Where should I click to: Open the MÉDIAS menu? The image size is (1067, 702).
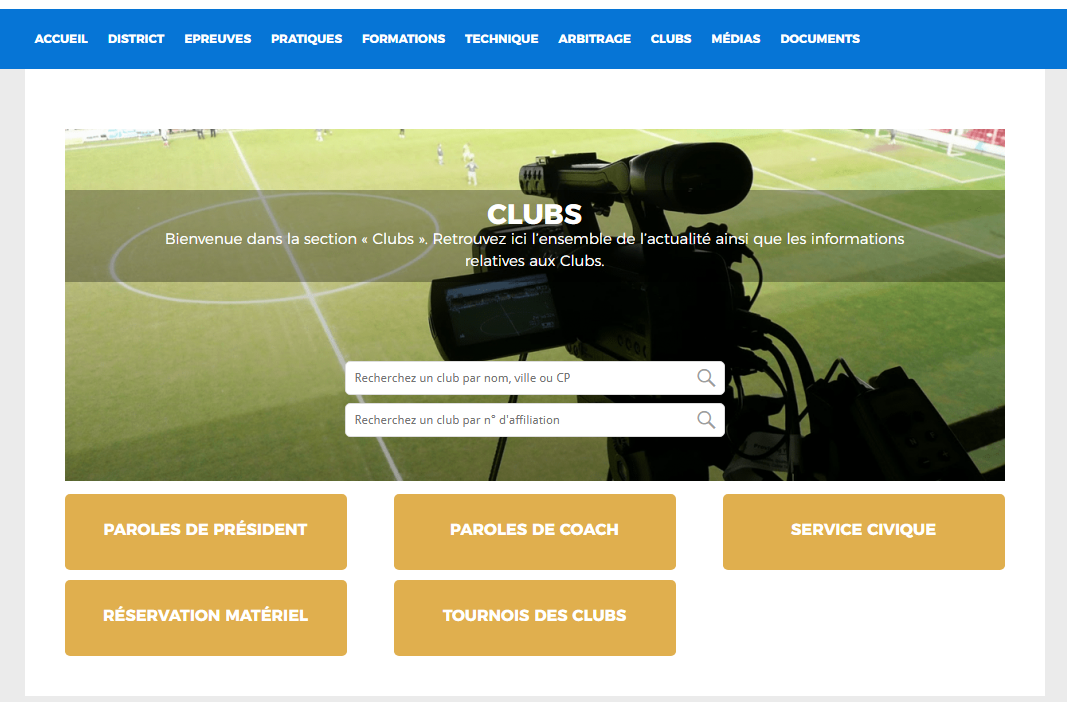[736, 39]
